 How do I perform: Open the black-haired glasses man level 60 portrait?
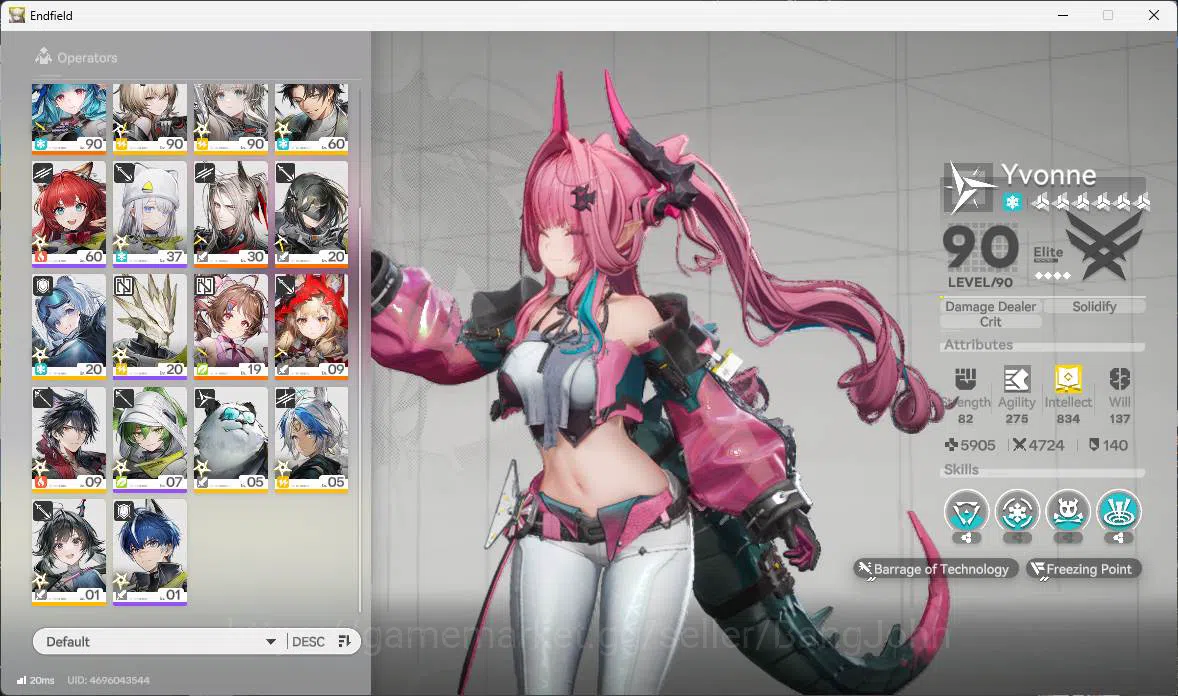312,118
